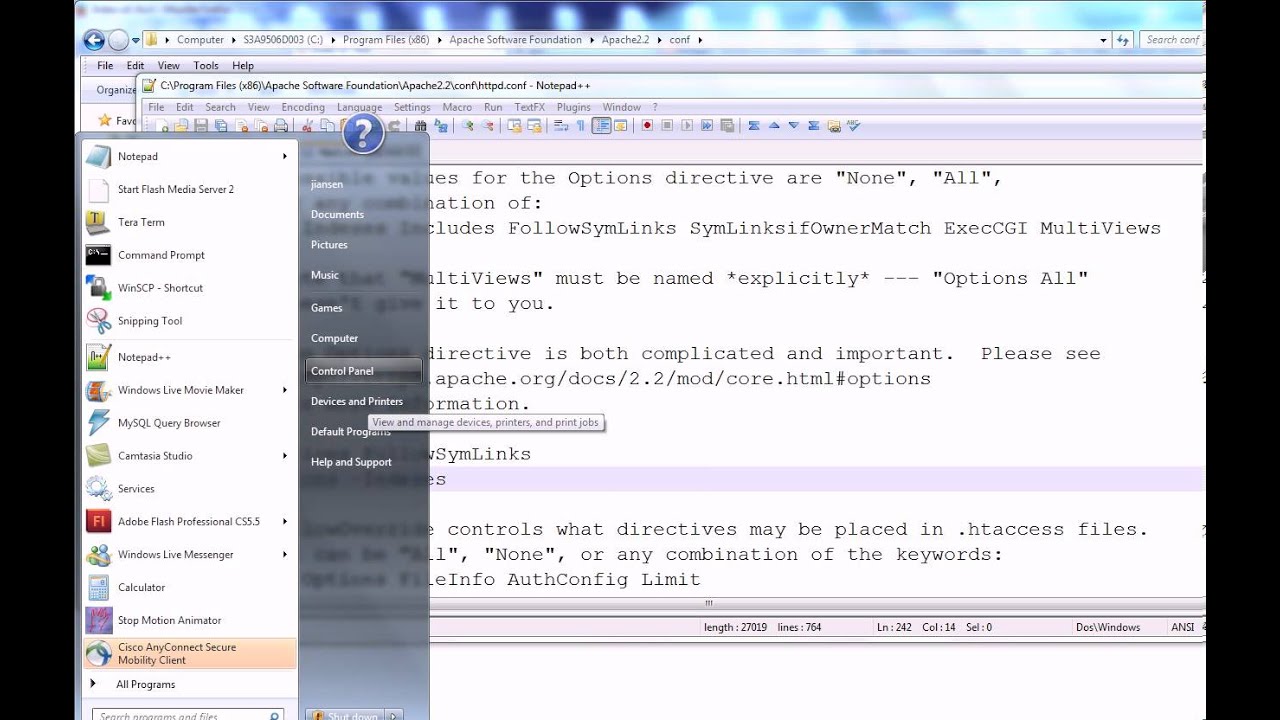Open the Tools menu in Explorer window
This screenshot has width=1280, height=720.
tap(206, 66)
